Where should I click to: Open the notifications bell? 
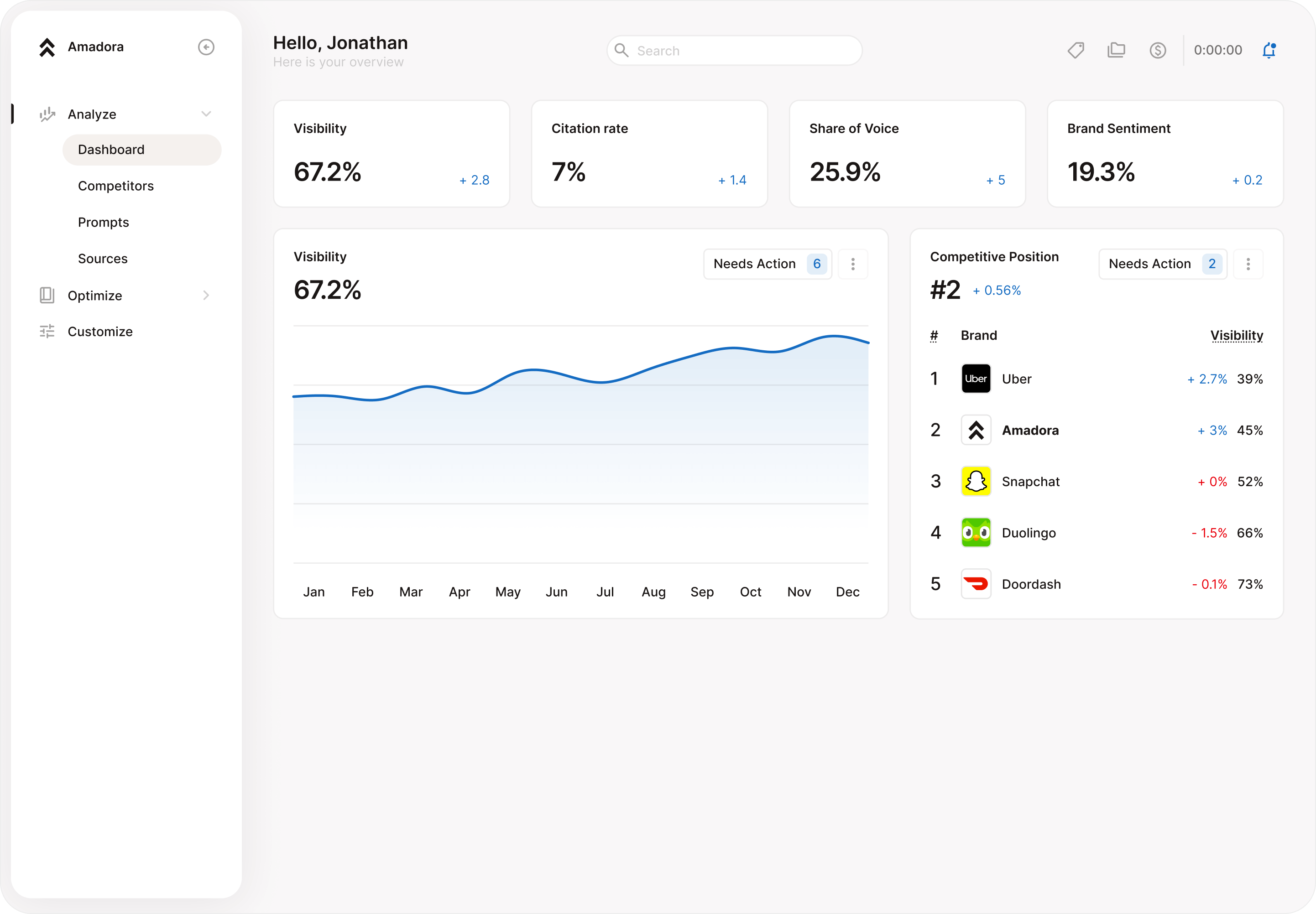pyautogui.click(x=1269, y=50)
